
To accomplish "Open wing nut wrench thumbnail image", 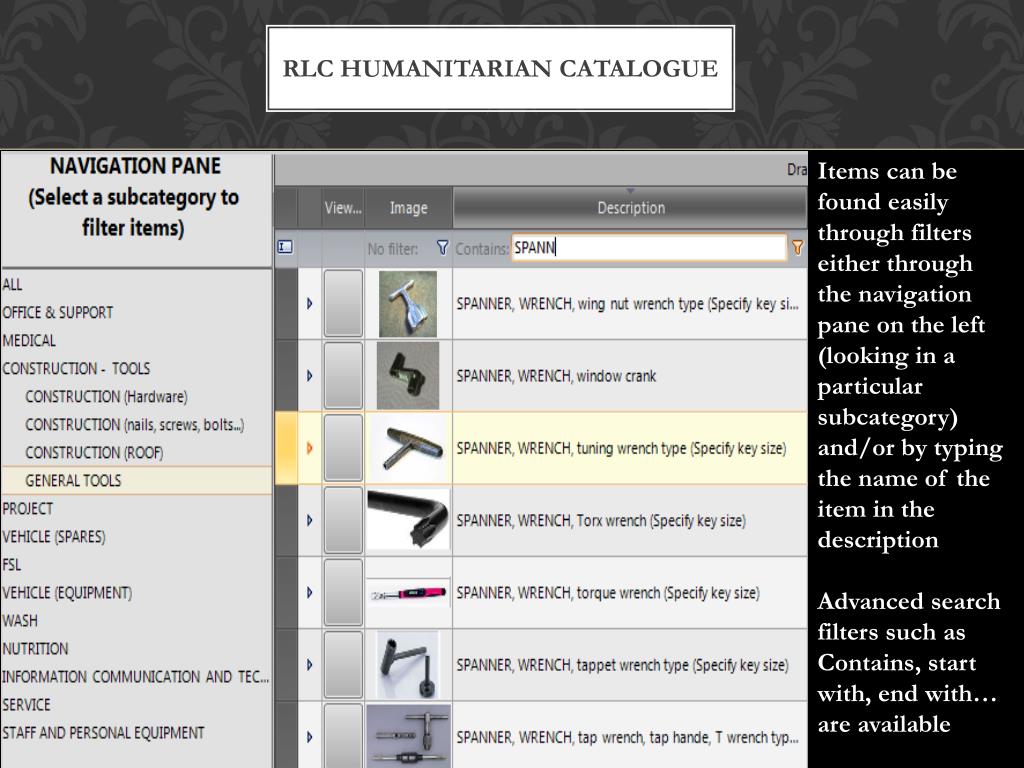I will click(408, 304).
